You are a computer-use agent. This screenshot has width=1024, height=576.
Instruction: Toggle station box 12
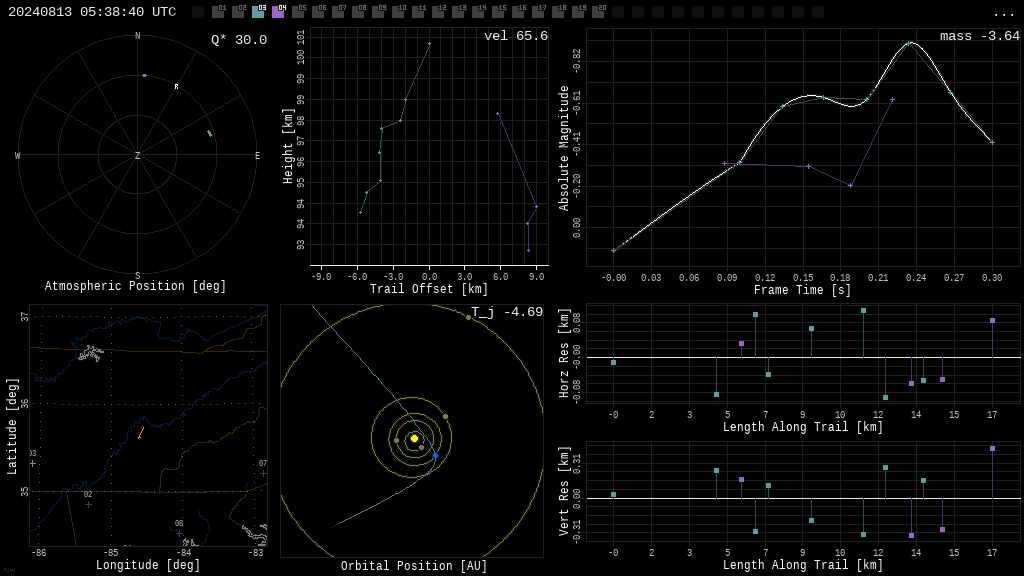[438, 11]
